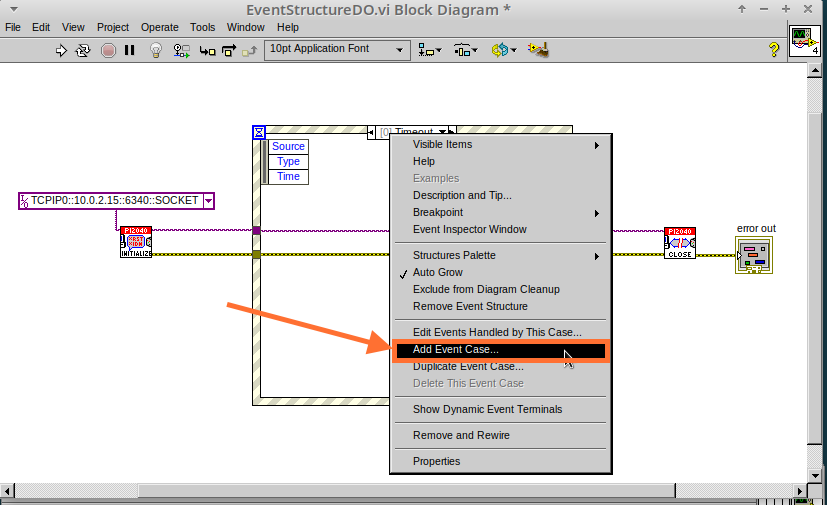Click the Clean Up Diagram broom icon
The image size is (827, 505).
(x=538, y=50)
